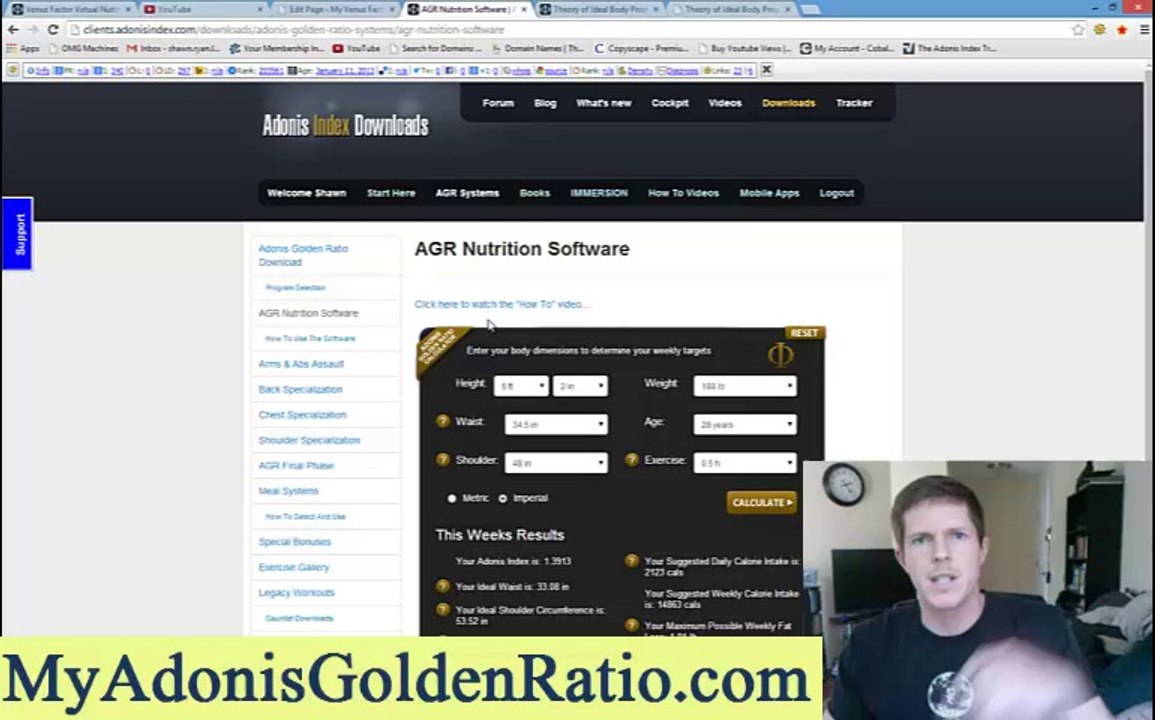This screenshot has width=1155, height=720.
Task: Open the Shoulder dropdown
Action: (556, 463)
